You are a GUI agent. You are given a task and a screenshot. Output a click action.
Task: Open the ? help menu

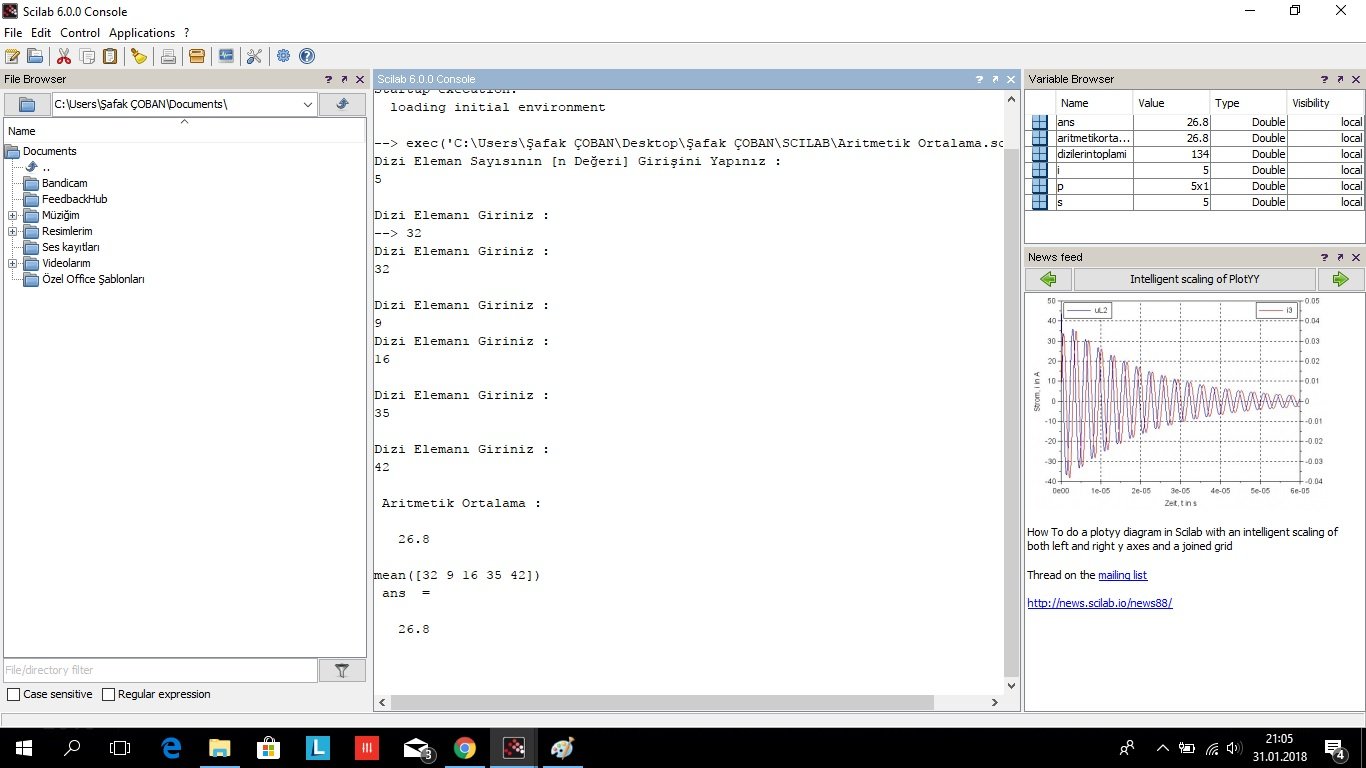point(186,33)
